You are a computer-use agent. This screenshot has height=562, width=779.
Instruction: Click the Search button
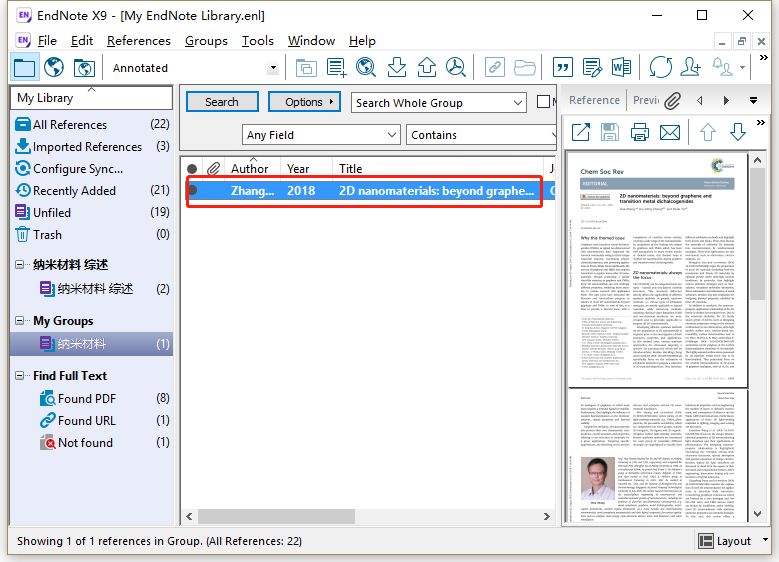pyautogui.click(x=222, y=102)
